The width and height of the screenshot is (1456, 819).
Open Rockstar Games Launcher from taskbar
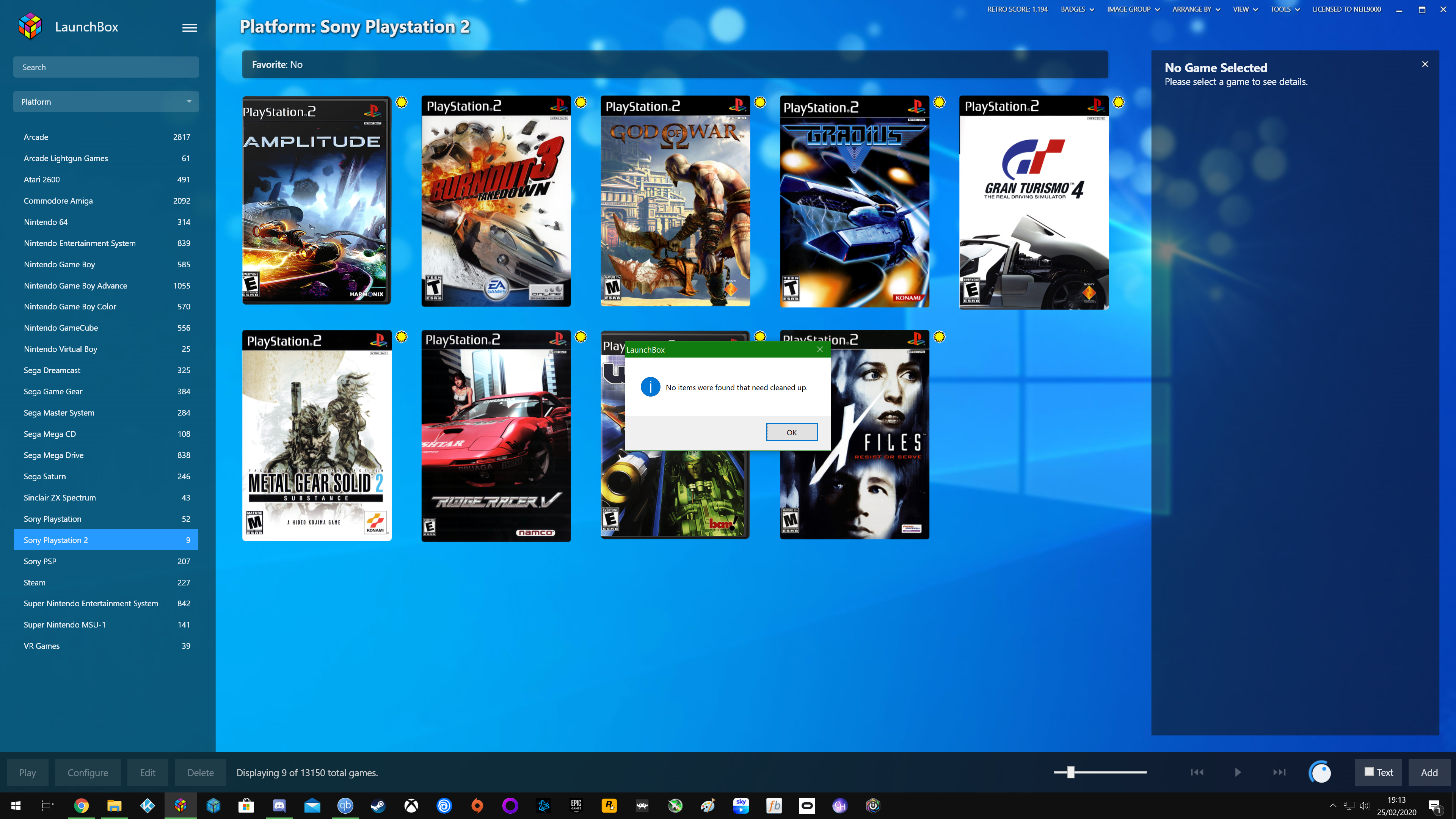(609, 805)
